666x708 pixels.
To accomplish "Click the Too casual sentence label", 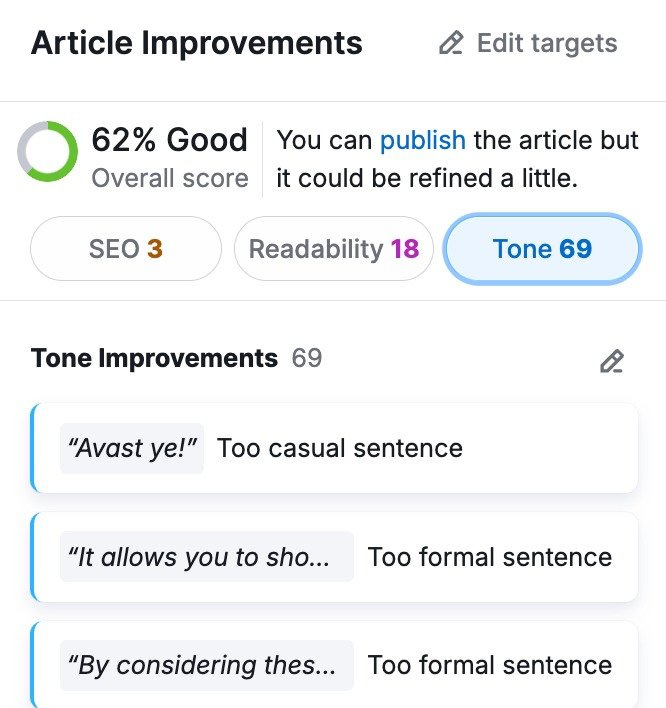I will (x=340, y=448).
